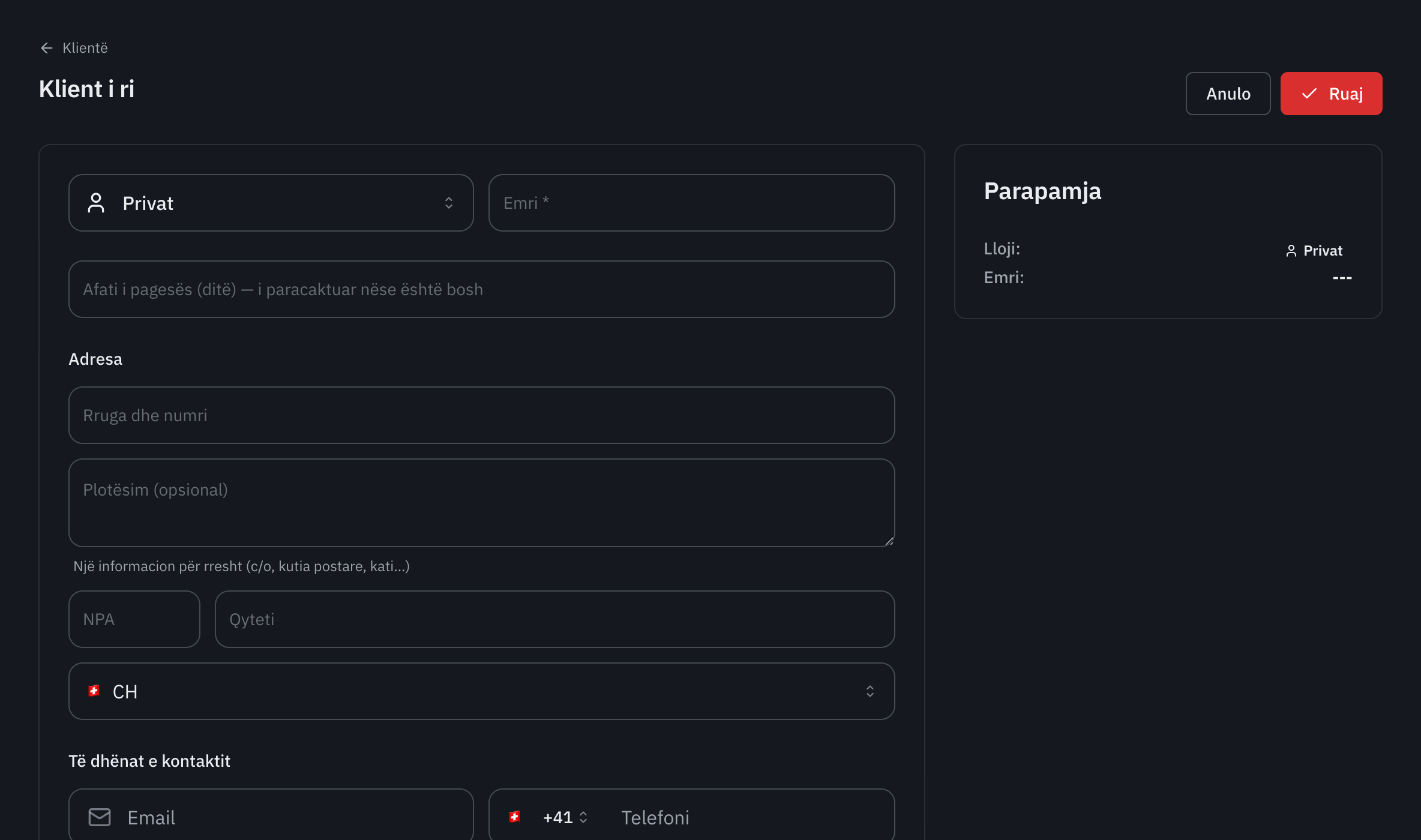
Task: Focus the NPA postal code field
Action: click(134, 619)
